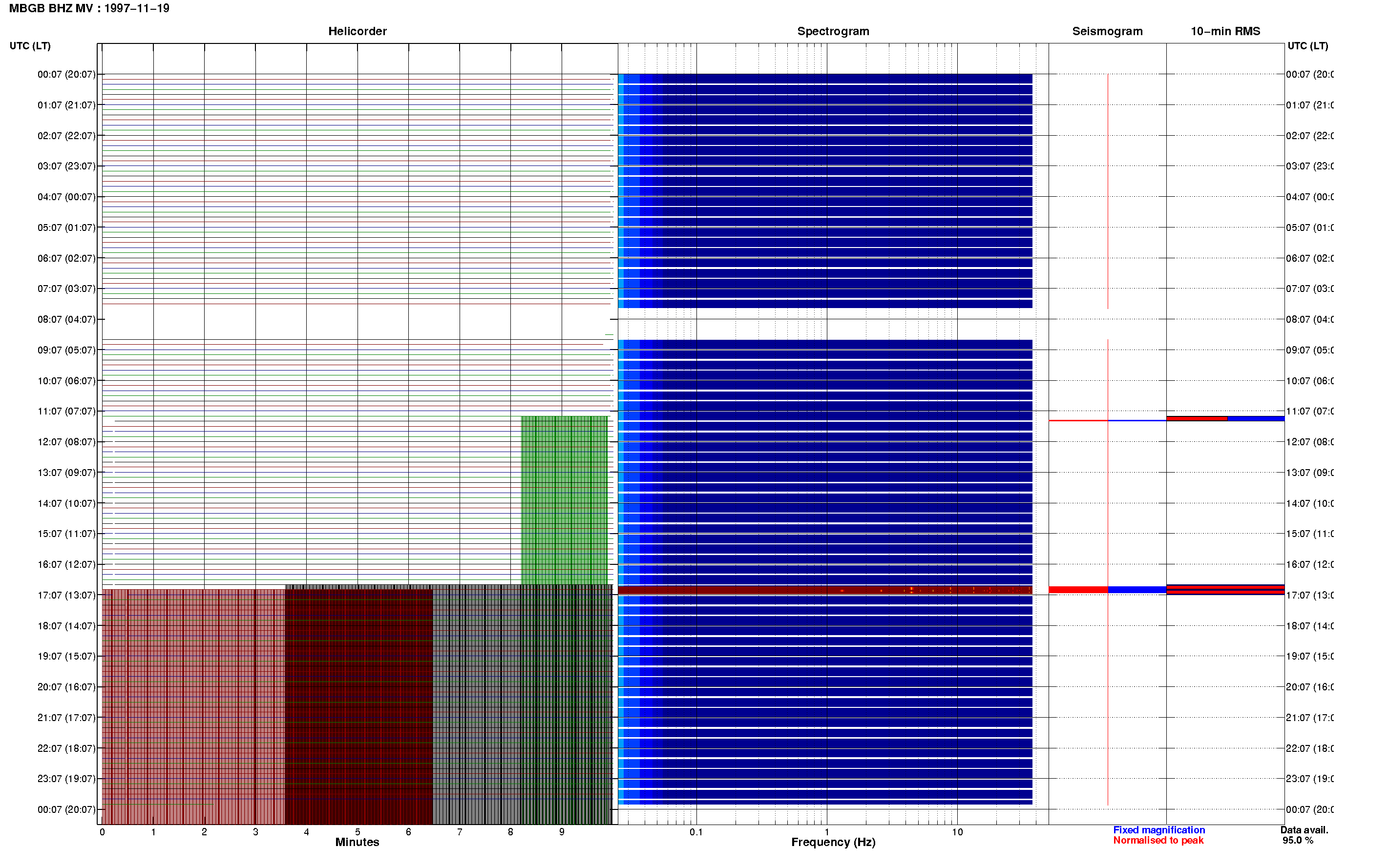Click the thin red seismogram line near 11:07
Screen dimensions: 1389x868
(1078, 420)
